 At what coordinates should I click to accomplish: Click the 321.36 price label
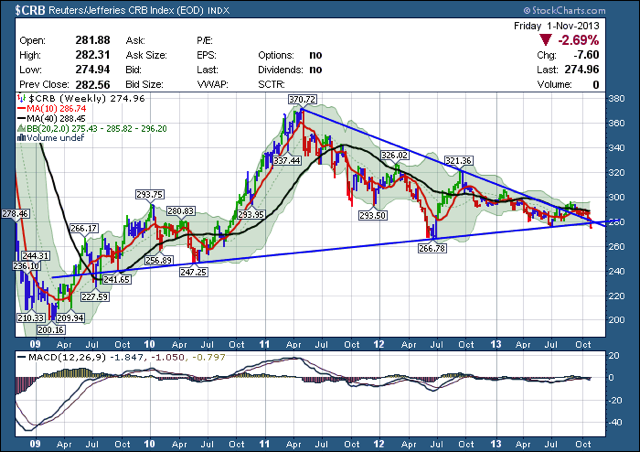pyautogui.click(x=458, y=161)
